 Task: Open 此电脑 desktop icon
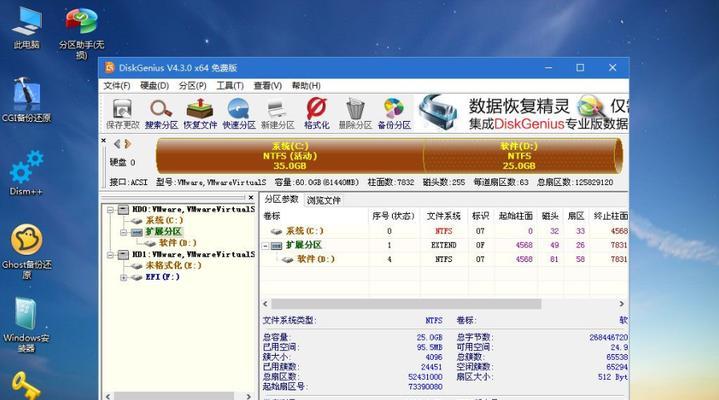[26, 28]
